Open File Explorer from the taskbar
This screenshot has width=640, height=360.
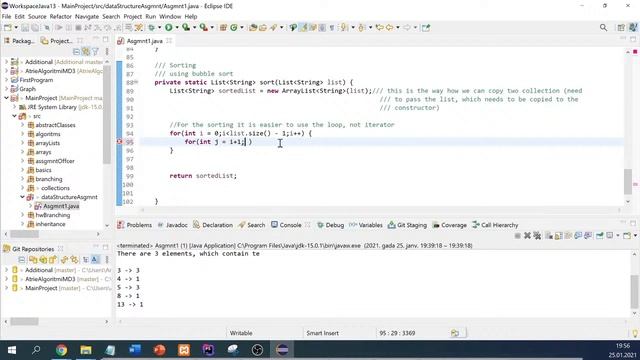(86, 350)
